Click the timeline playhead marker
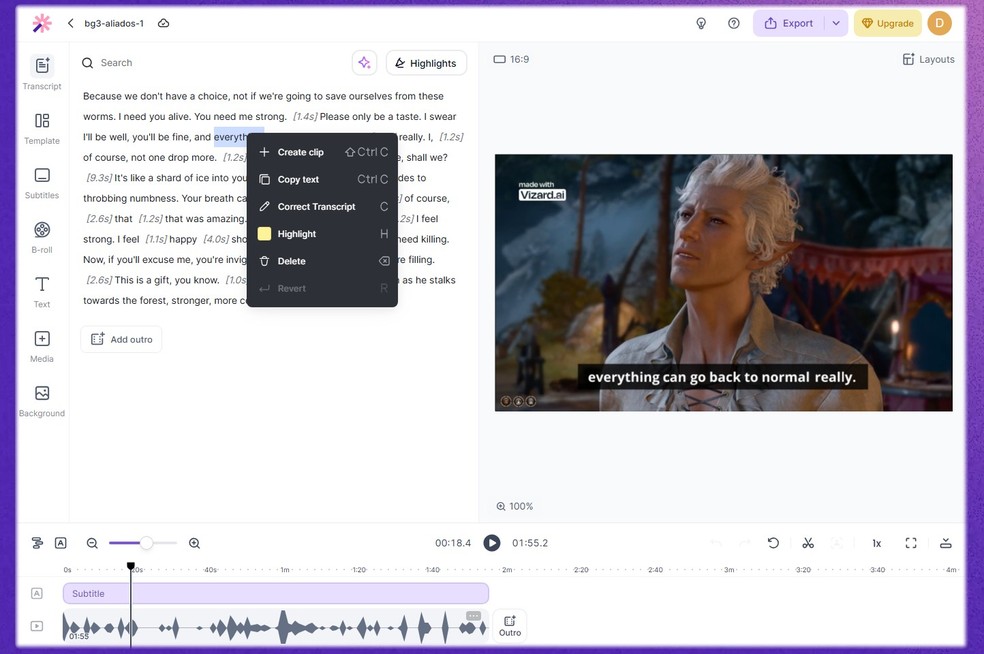Image resolution: width=984 pixels, height=654 pixels. click(x=131, y=567)
